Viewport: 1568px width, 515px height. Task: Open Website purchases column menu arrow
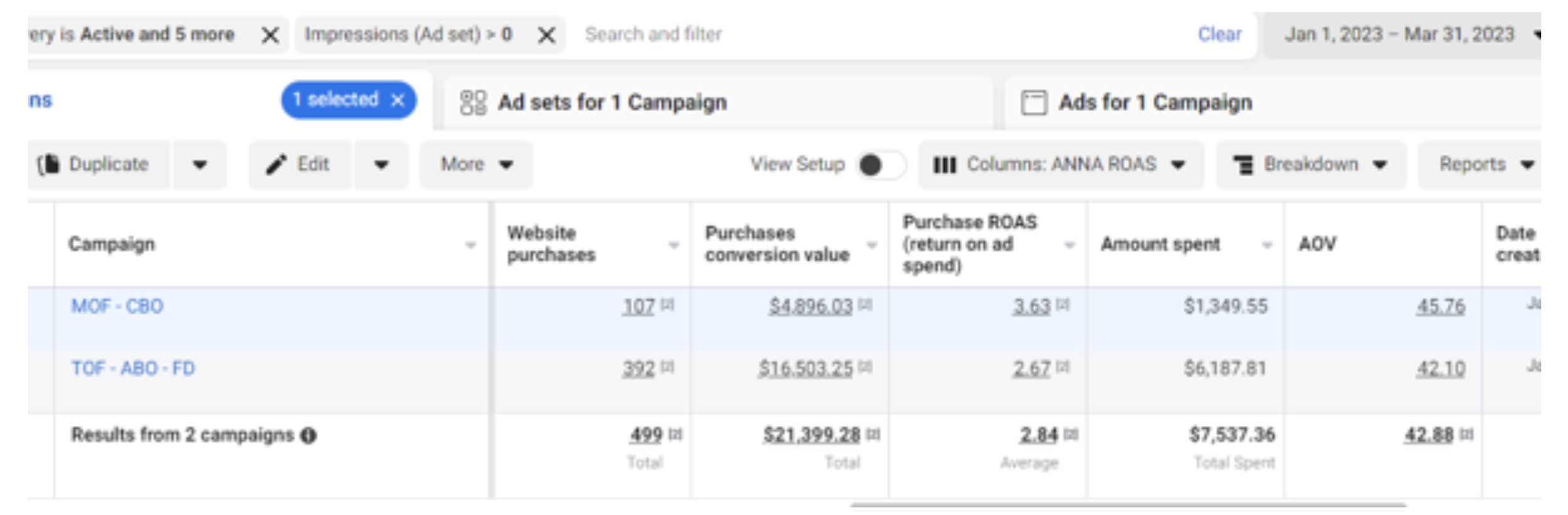point(674,245)
